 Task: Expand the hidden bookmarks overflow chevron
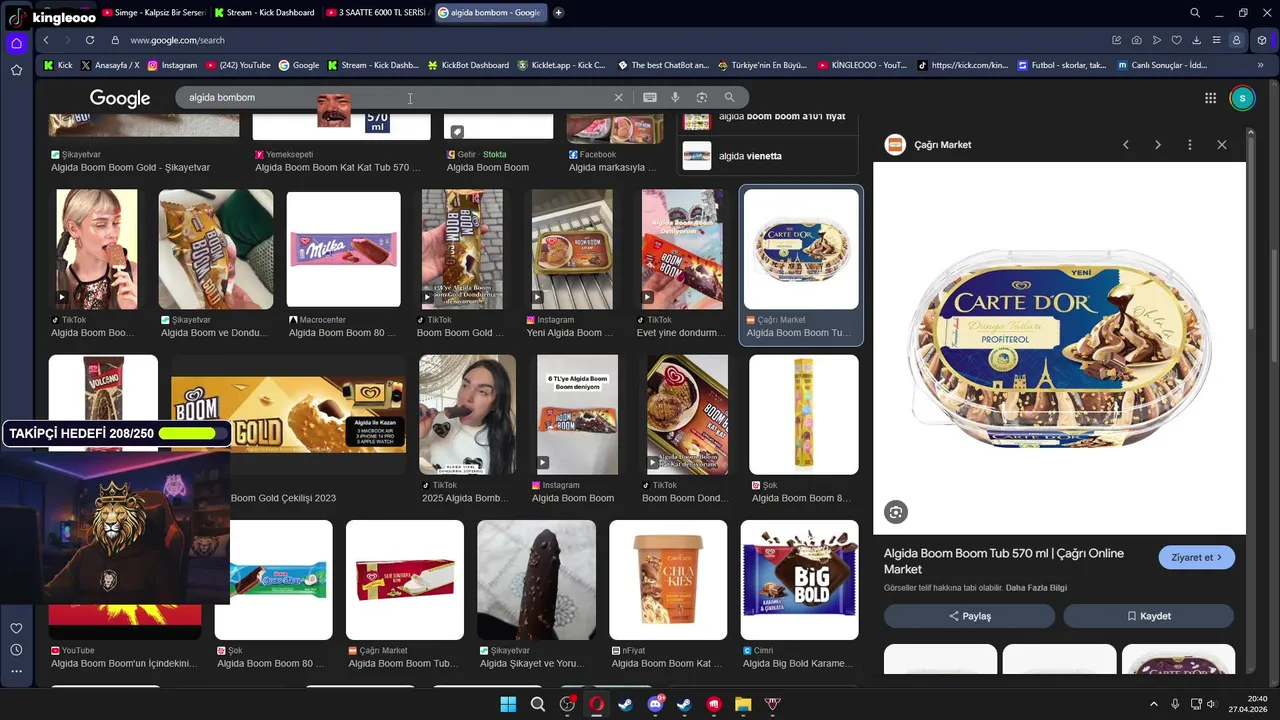click(x=1261, y=65)
